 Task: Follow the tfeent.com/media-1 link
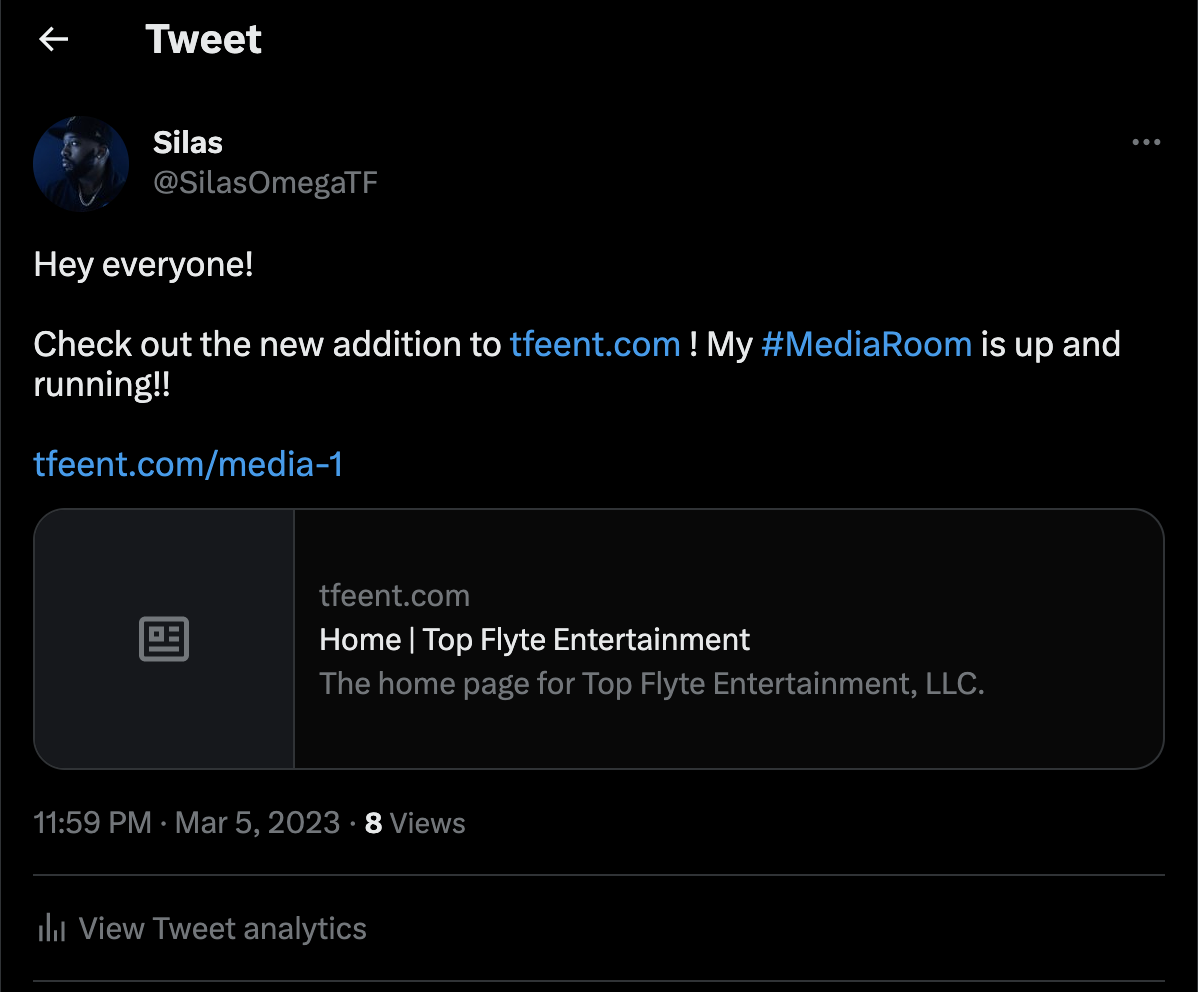pos(188,464)
